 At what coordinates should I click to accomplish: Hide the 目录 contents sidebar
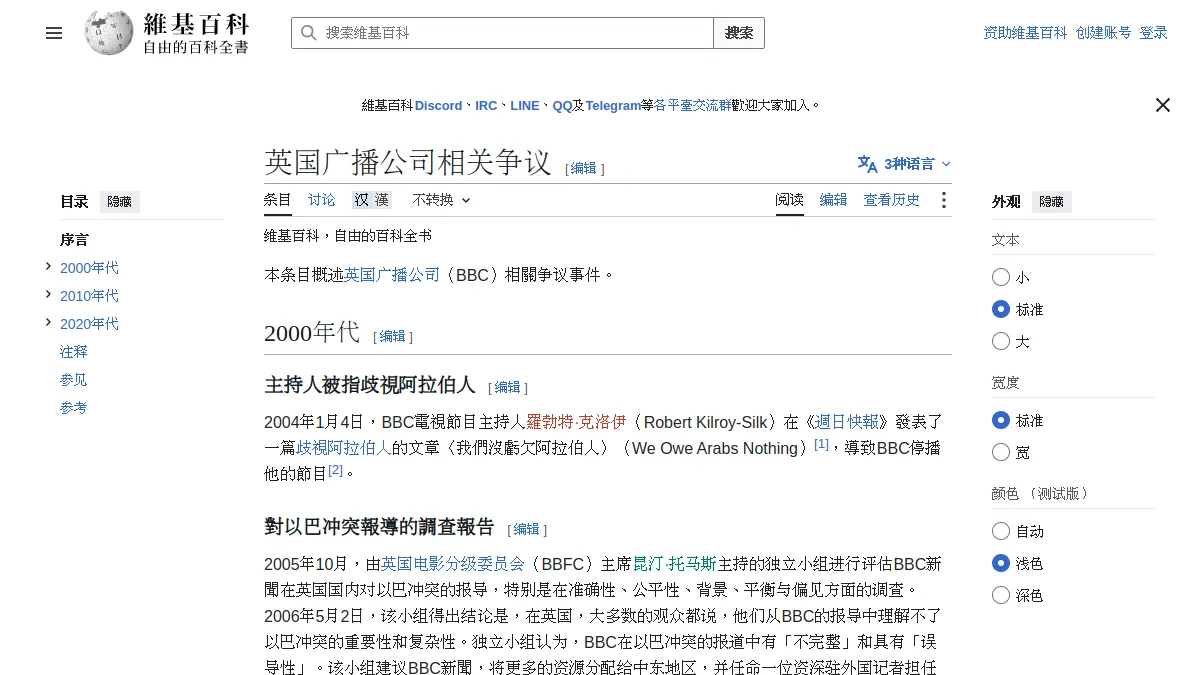pyautogui.click(x=120, y=202)
